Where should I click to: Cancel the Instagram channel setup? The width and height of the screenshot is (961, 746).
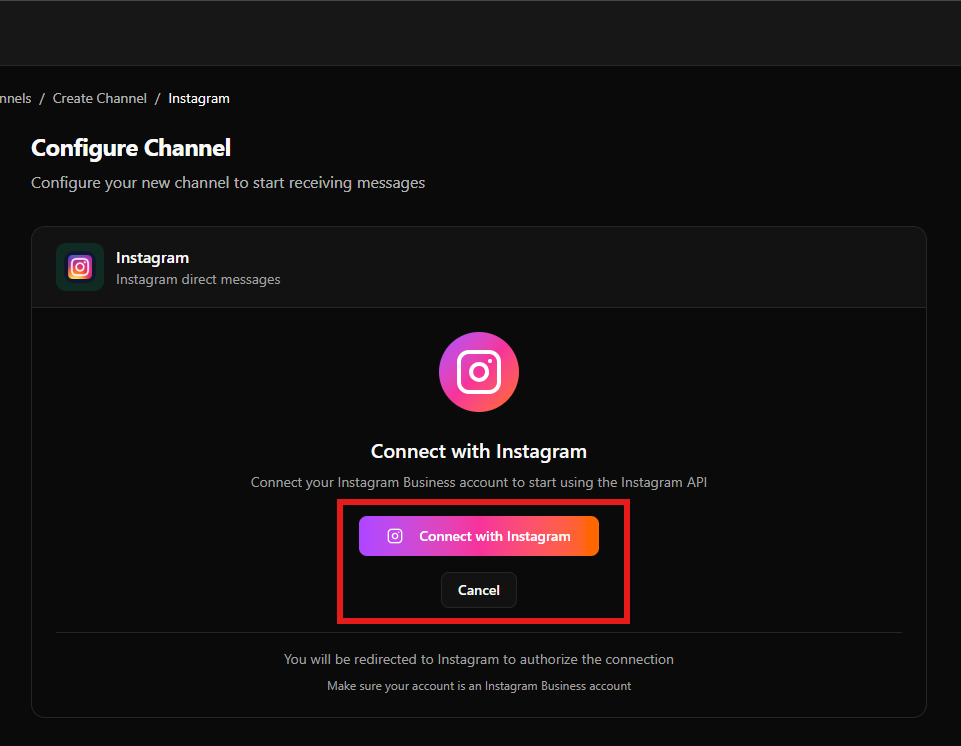click(479, 590)
